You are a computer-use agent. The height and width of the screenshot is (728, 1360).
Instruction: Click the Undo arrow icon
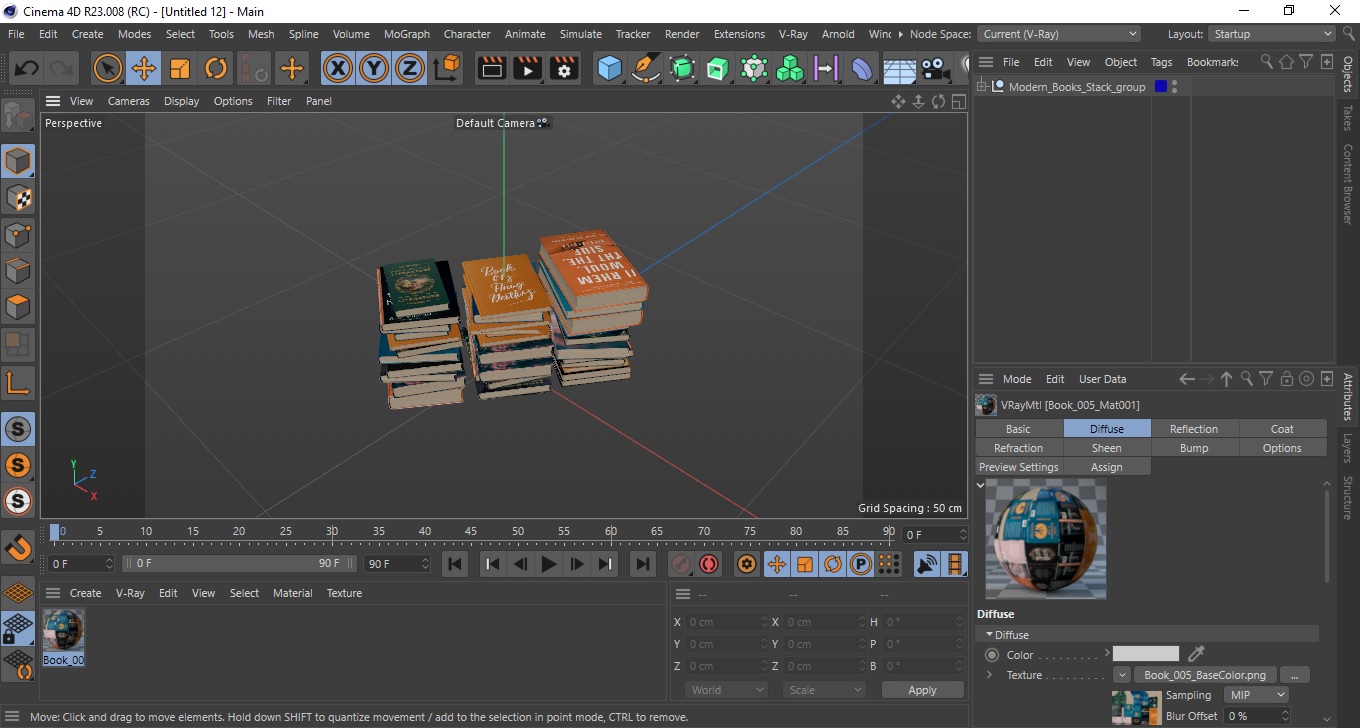tap(27, 69)
